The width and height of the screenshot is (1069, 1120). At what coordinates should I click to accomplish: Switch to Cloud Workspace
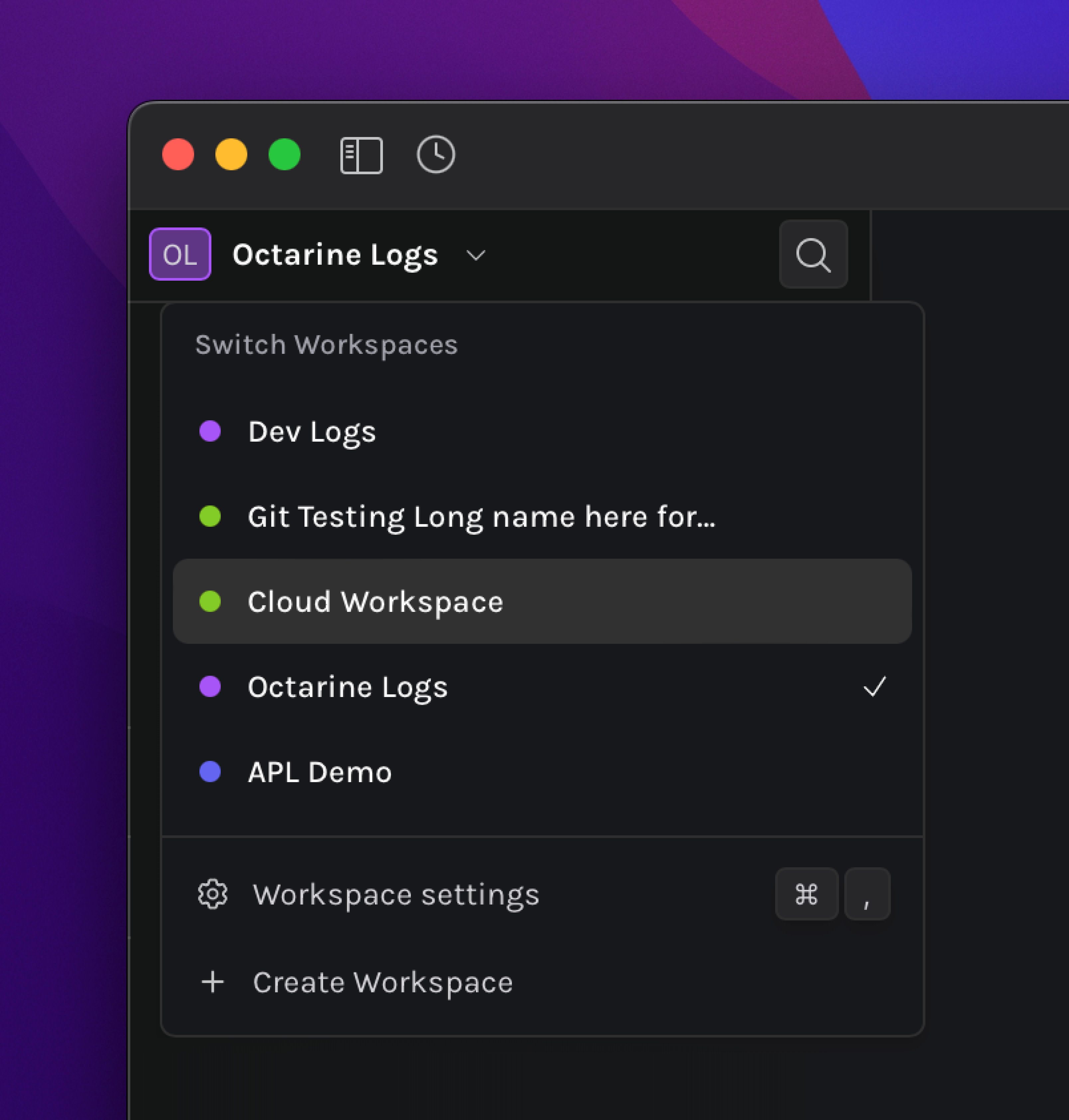[542, 601]
